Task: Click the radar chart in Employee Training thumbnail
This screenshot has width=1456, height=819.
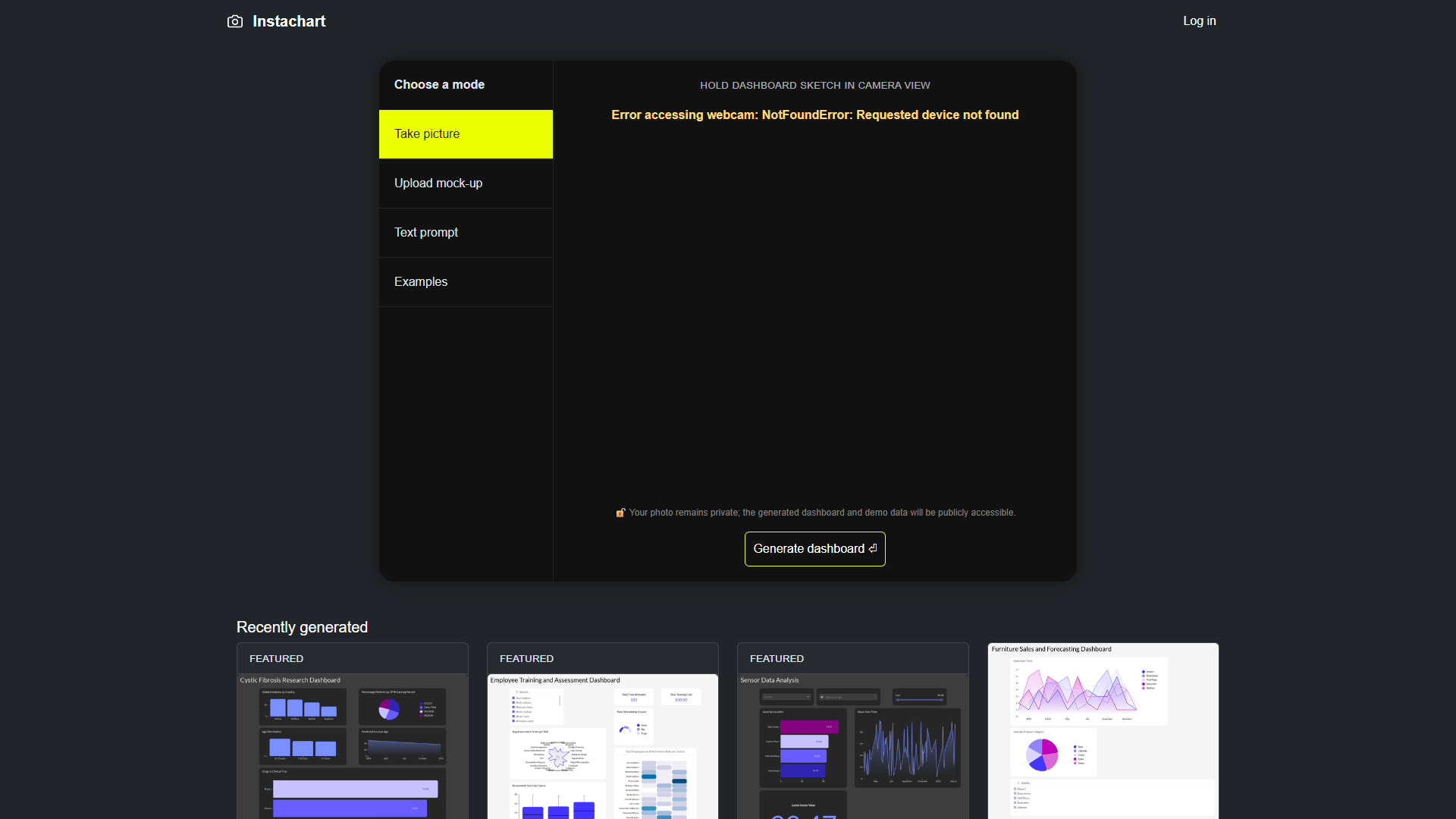Action: [557, 756]
